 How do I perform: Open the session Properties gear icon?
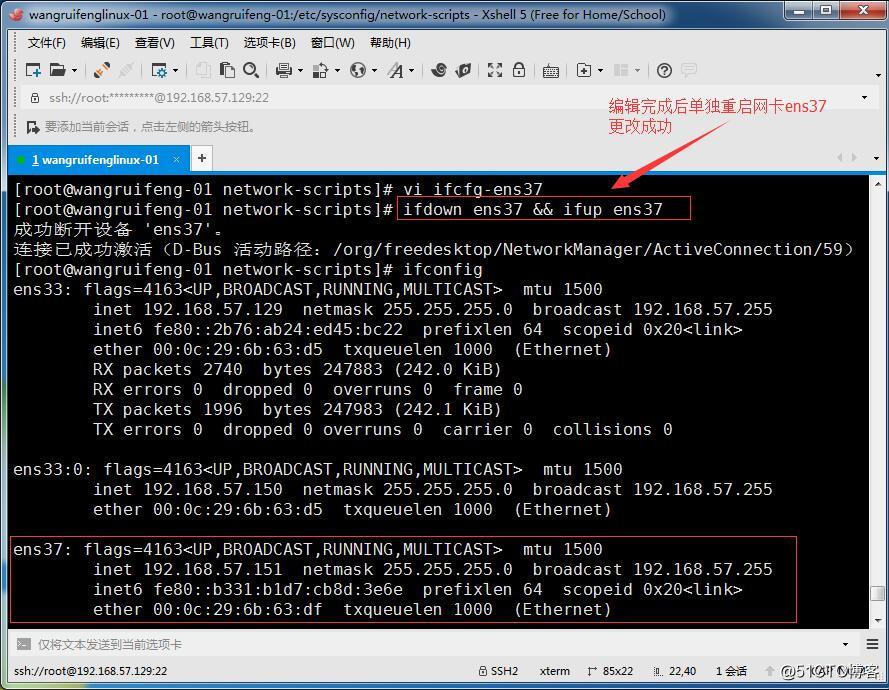(159, 70)
